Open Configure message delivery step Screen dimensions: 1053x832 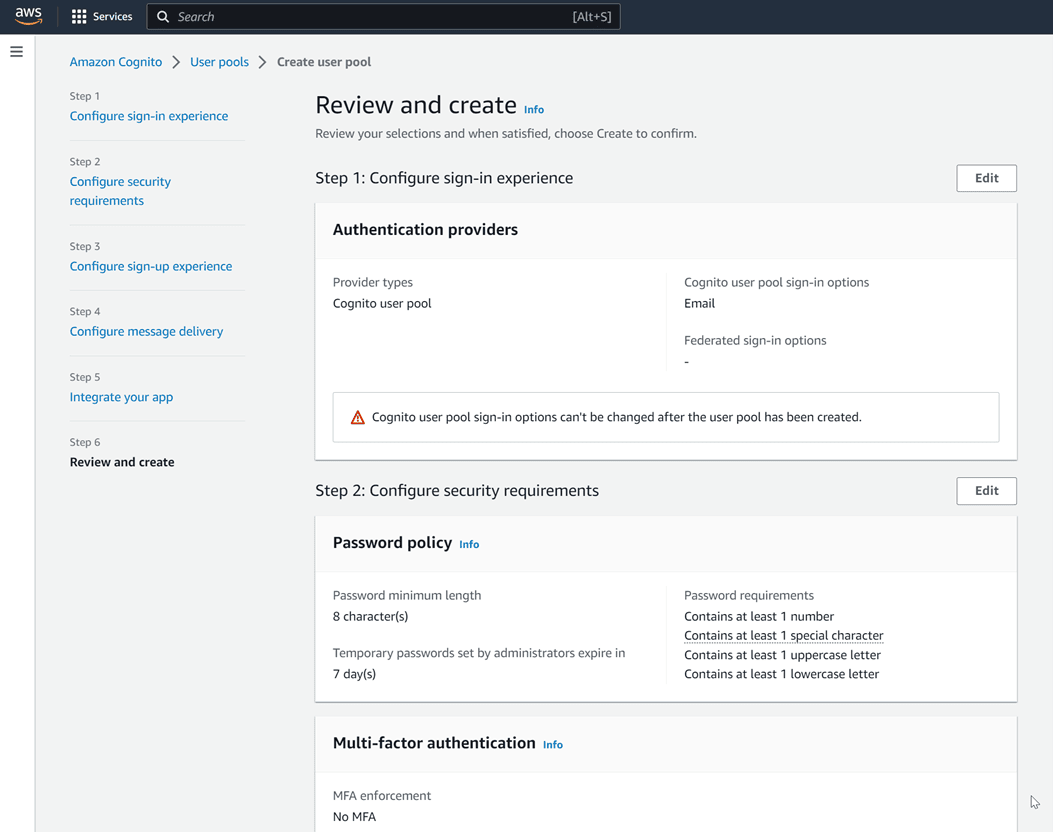pyautogui.click(x=146, y=331)
